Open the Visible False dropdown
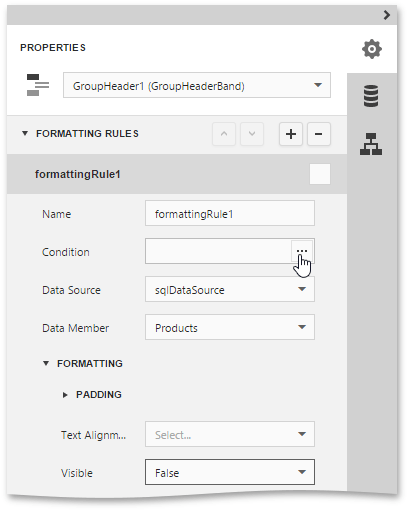 point(230,472)
